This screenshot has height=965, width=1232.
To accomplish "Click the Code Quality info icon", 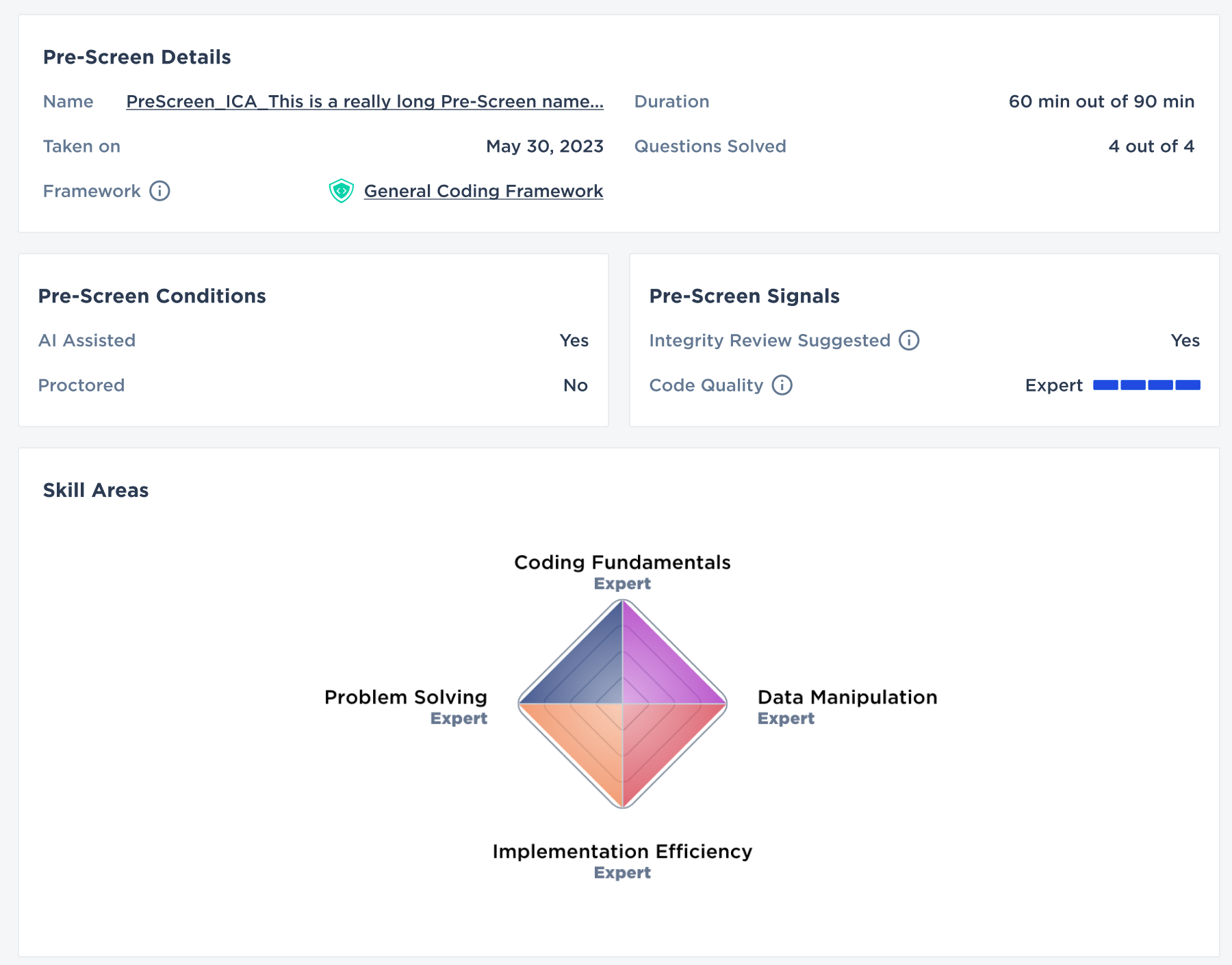I will coord(782,385).
